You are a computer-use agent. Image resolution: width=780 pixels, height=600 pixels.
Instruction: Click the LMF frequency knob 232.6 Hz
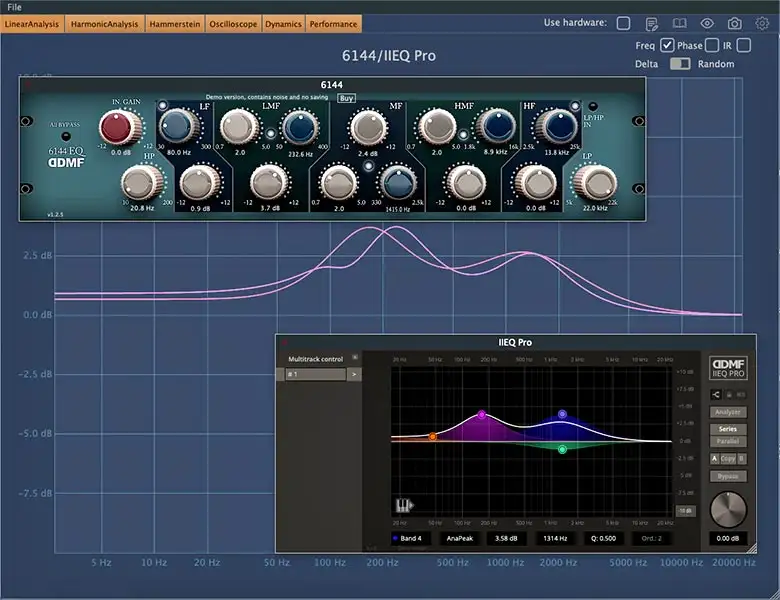(x=300, y=127)
